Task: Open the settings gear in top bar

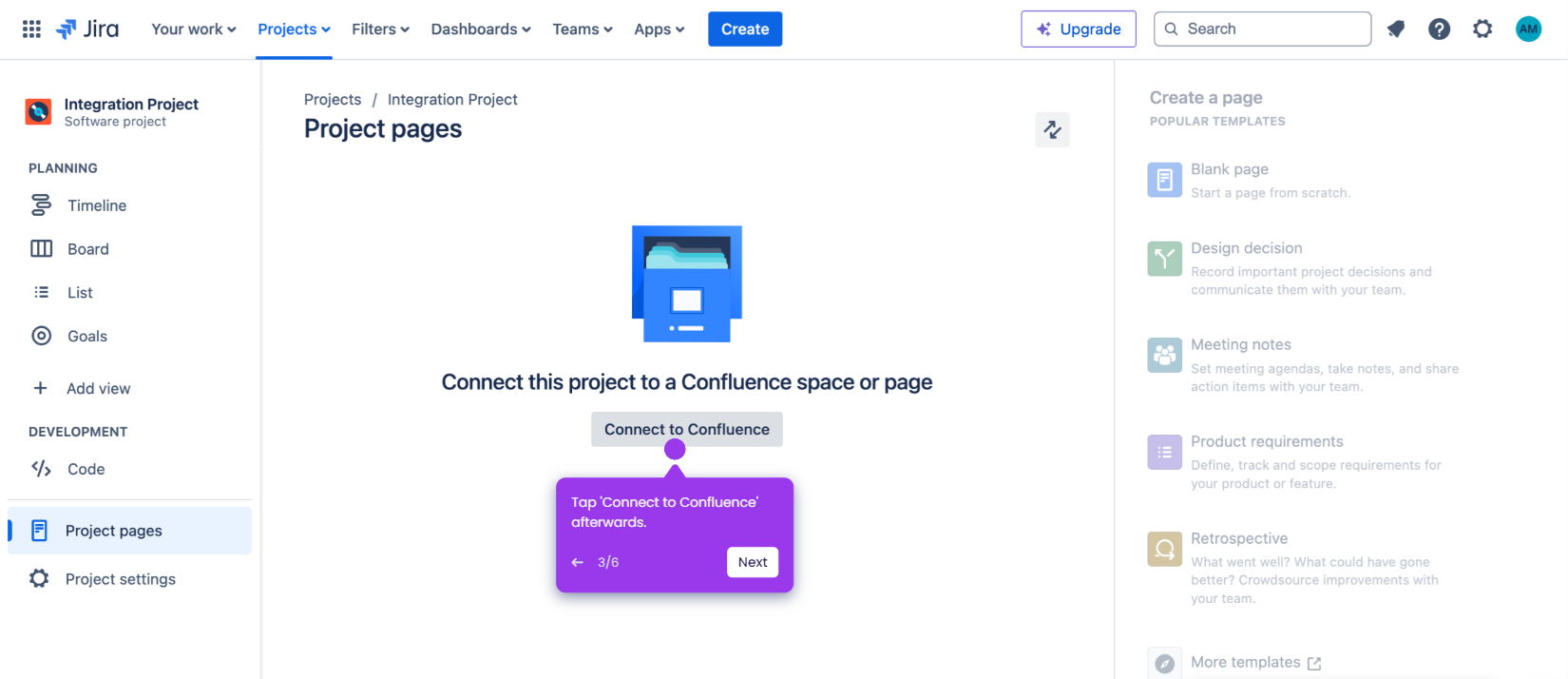Action: [x=1482, y=29]
